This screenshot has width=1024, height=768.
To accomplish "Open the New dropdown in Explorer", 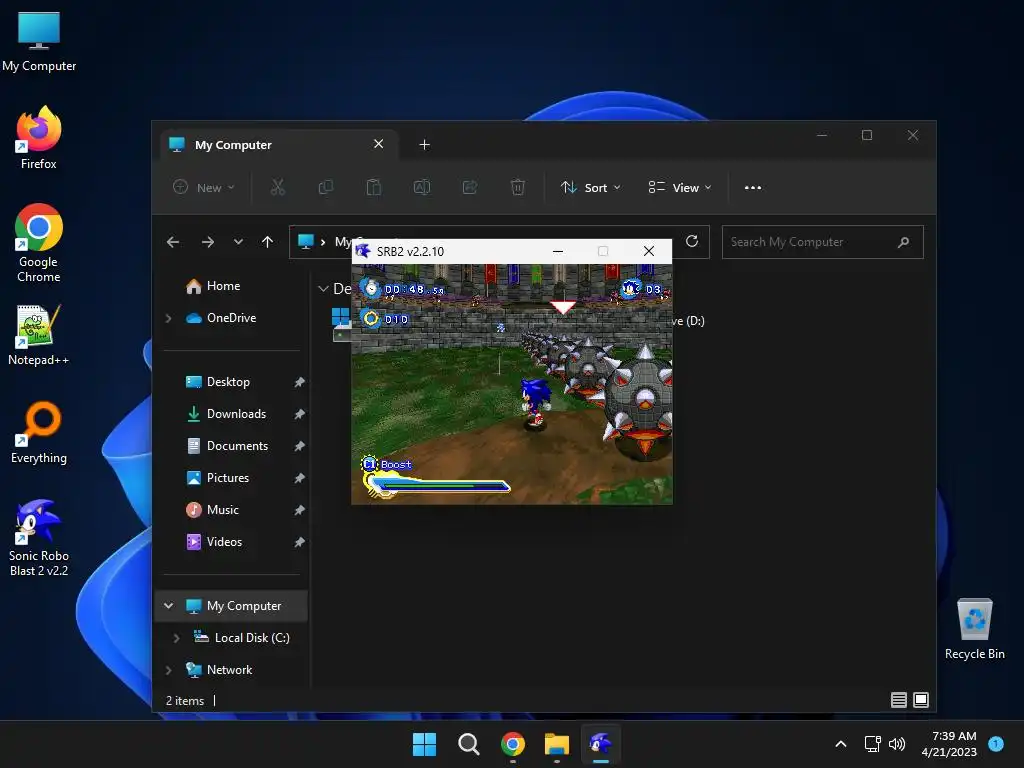I will coord(204,187).
